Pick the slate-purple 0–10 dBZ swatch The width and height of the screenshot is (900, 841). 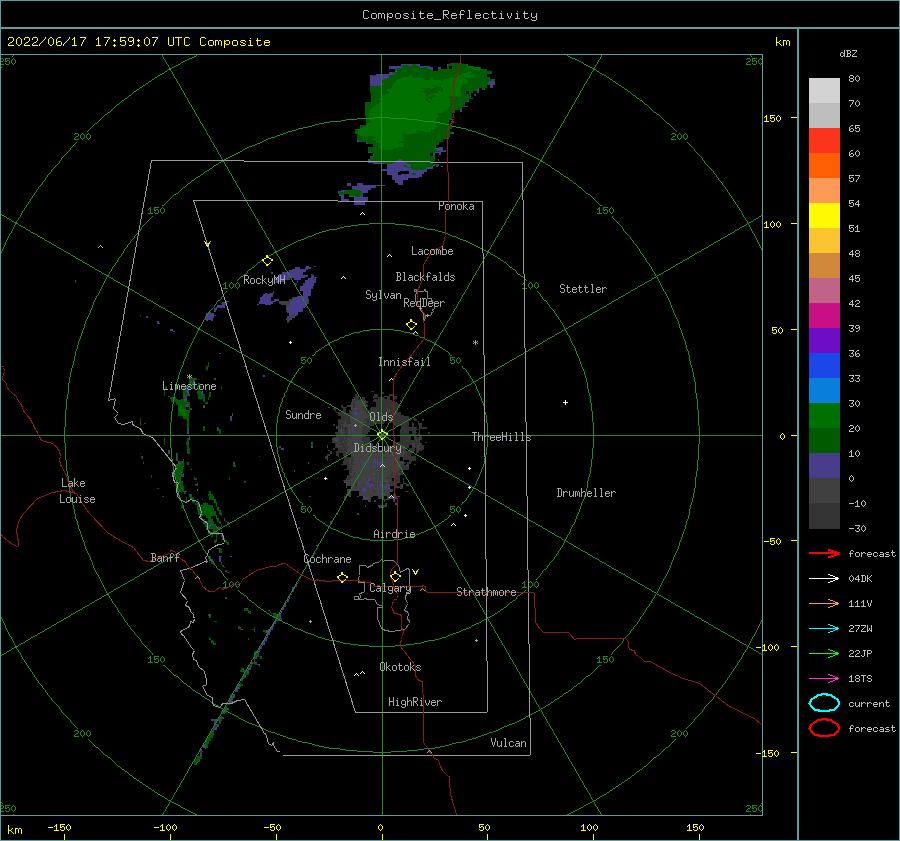coord(824,466)
